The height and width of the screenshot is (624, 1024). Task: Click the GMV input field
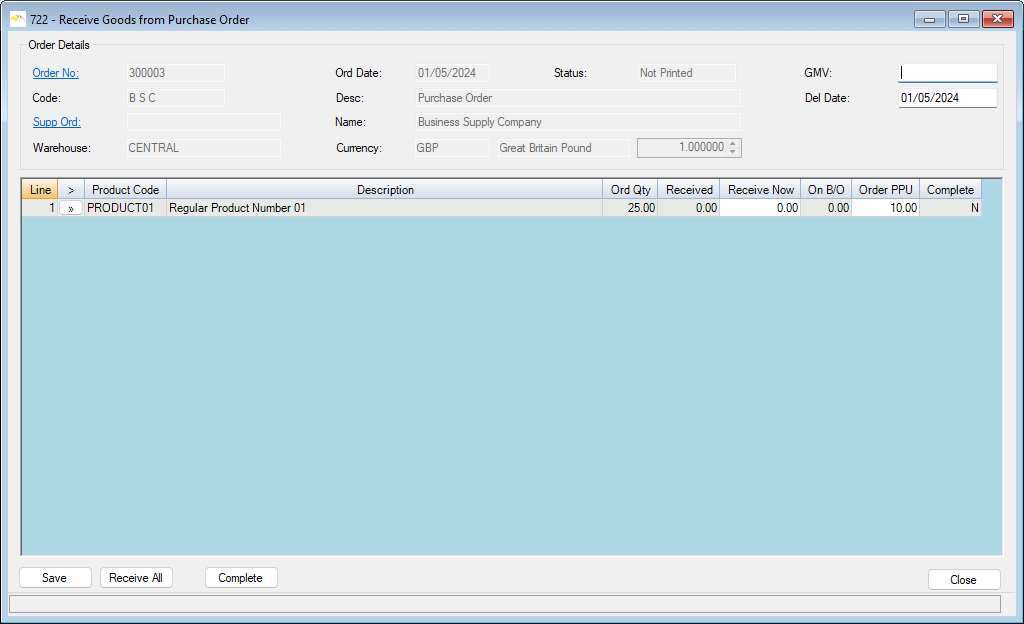click(947, 73)
